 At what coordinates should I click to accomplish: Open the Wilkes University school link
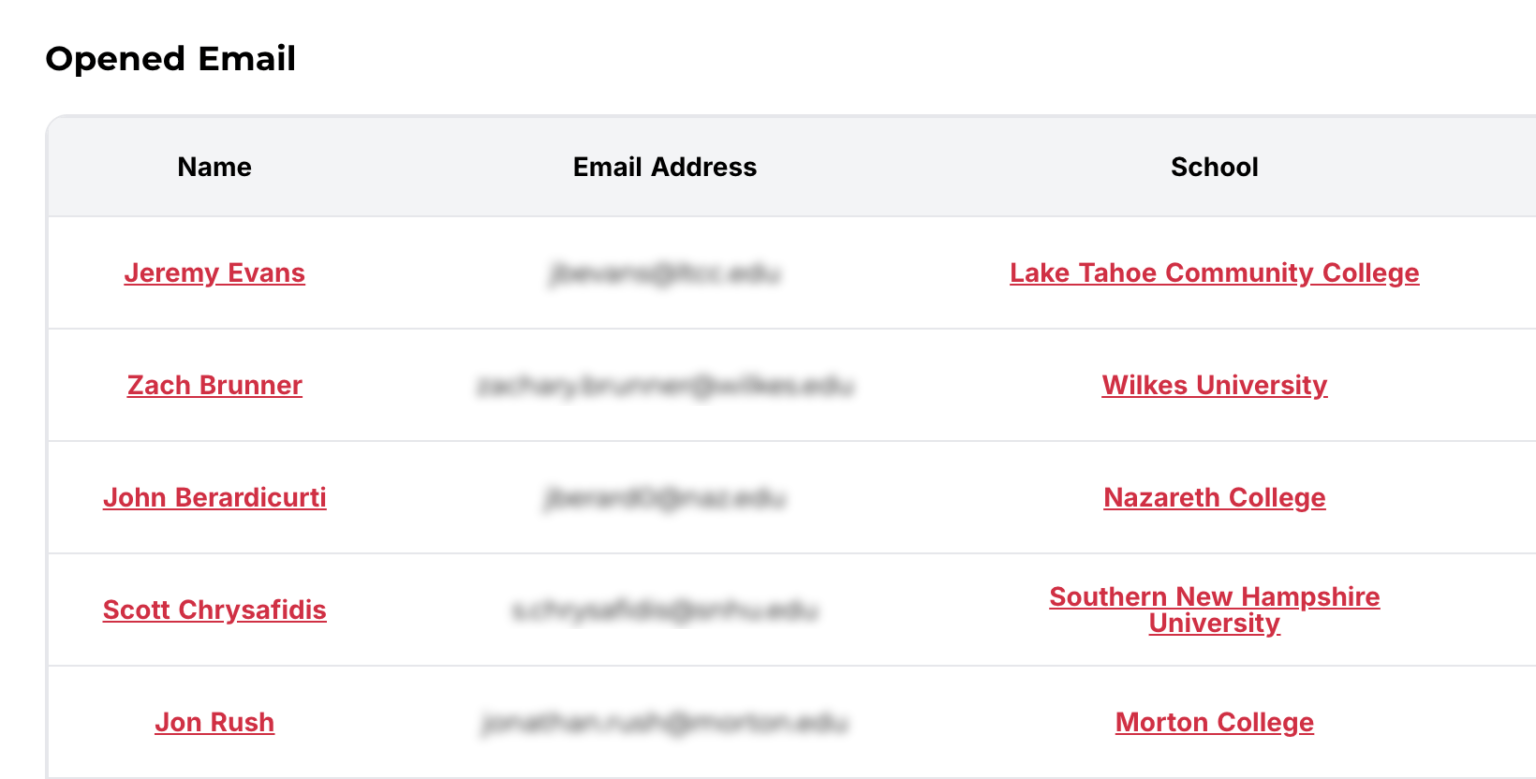point(1214,385)
